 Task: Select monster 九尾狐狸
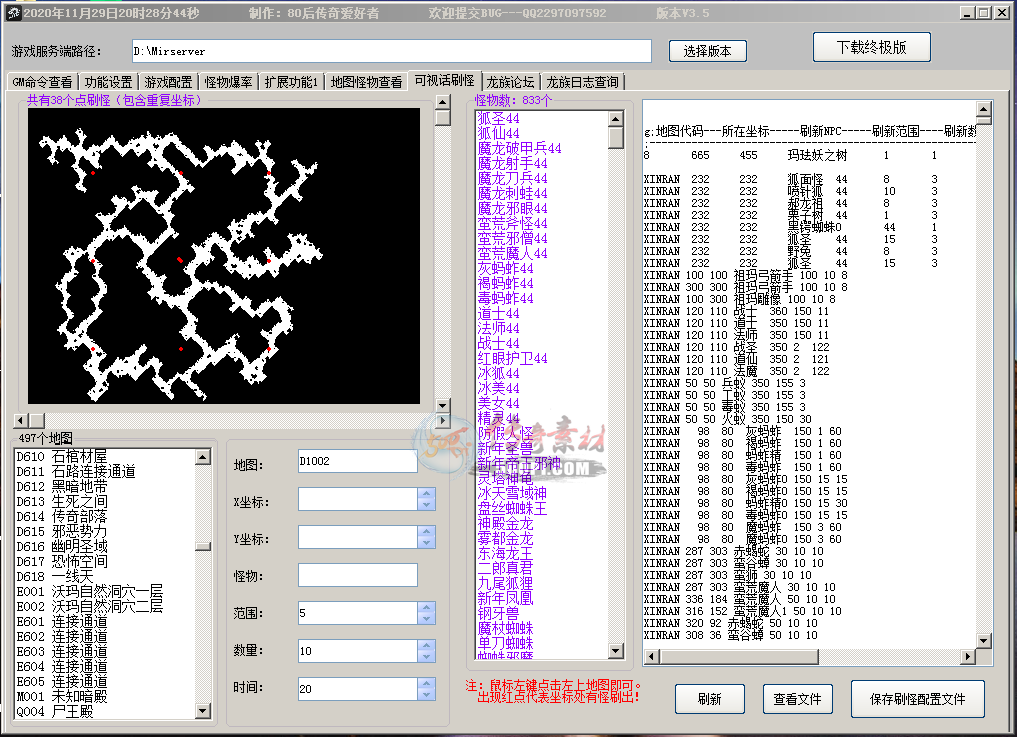[505, 583]
